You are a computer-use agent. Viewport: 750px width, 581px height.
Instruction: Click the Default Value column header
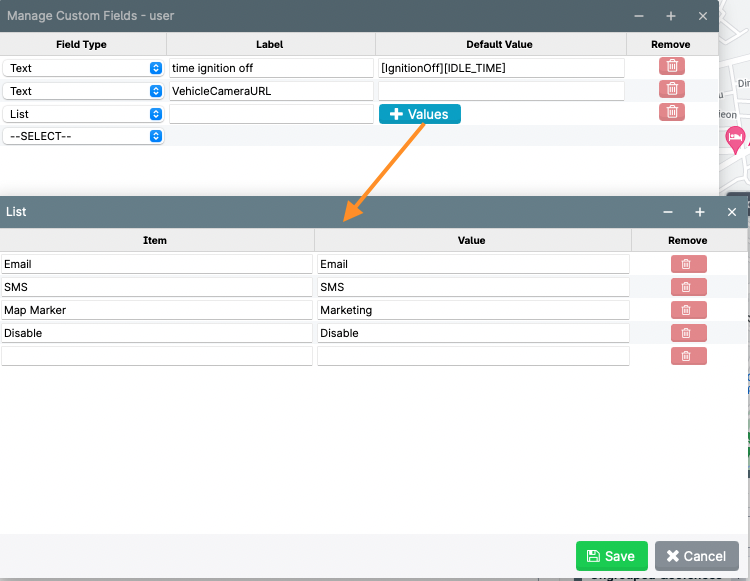(499, 44)
